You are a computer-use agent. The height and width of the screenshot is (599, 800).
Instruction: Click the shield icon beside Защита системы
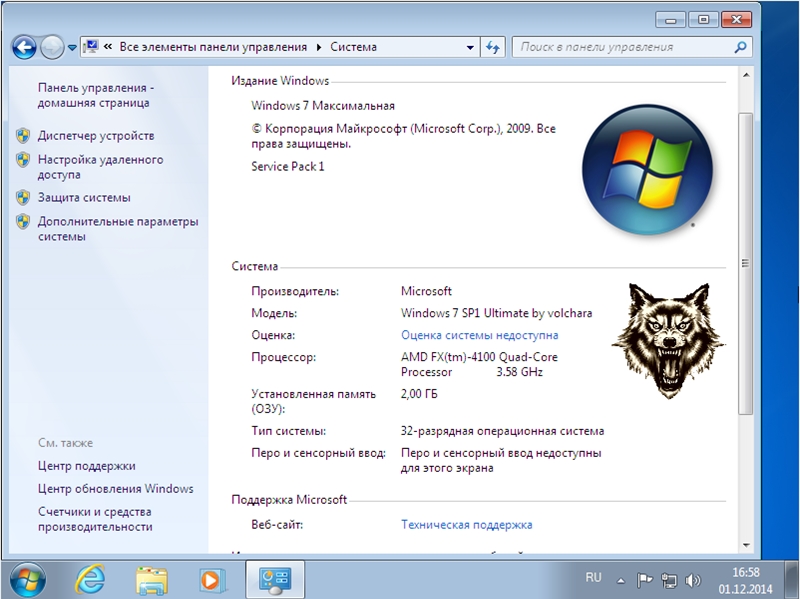point(23,197)
